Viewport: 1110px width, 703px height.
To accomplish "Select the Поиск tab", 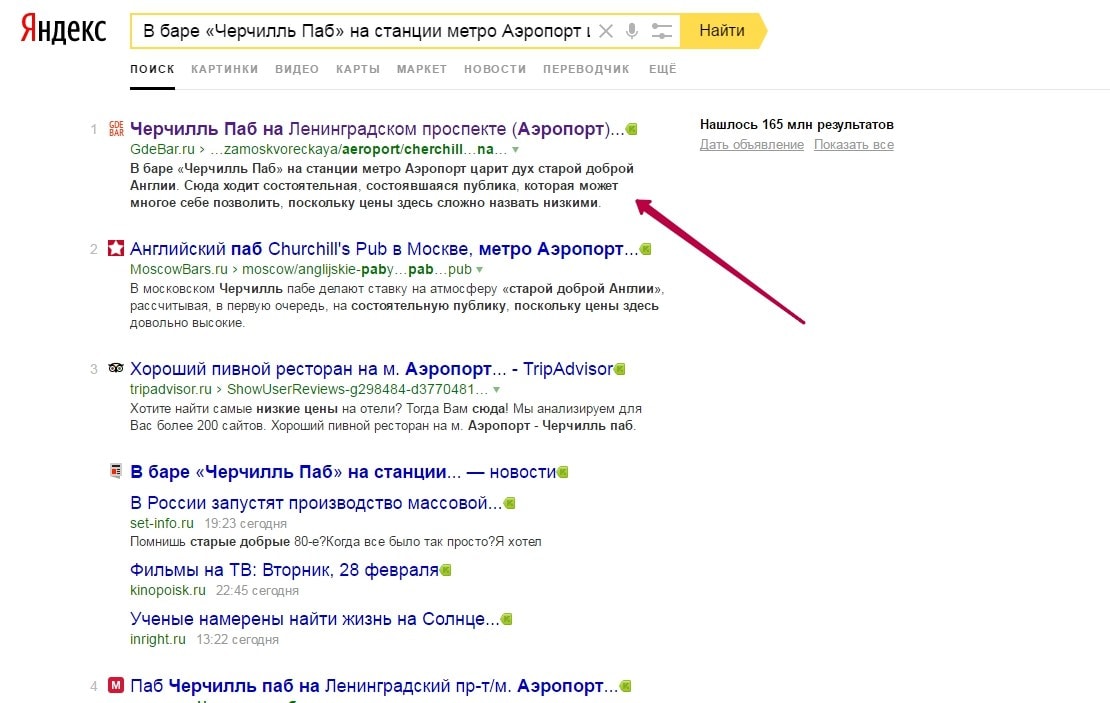I will tap(152, 69).
